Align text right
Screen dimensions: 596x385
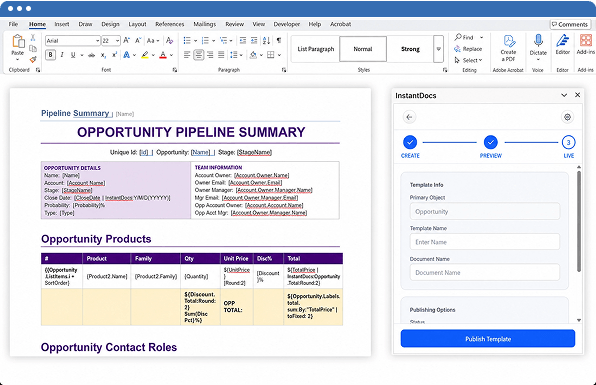click(210, 55)
